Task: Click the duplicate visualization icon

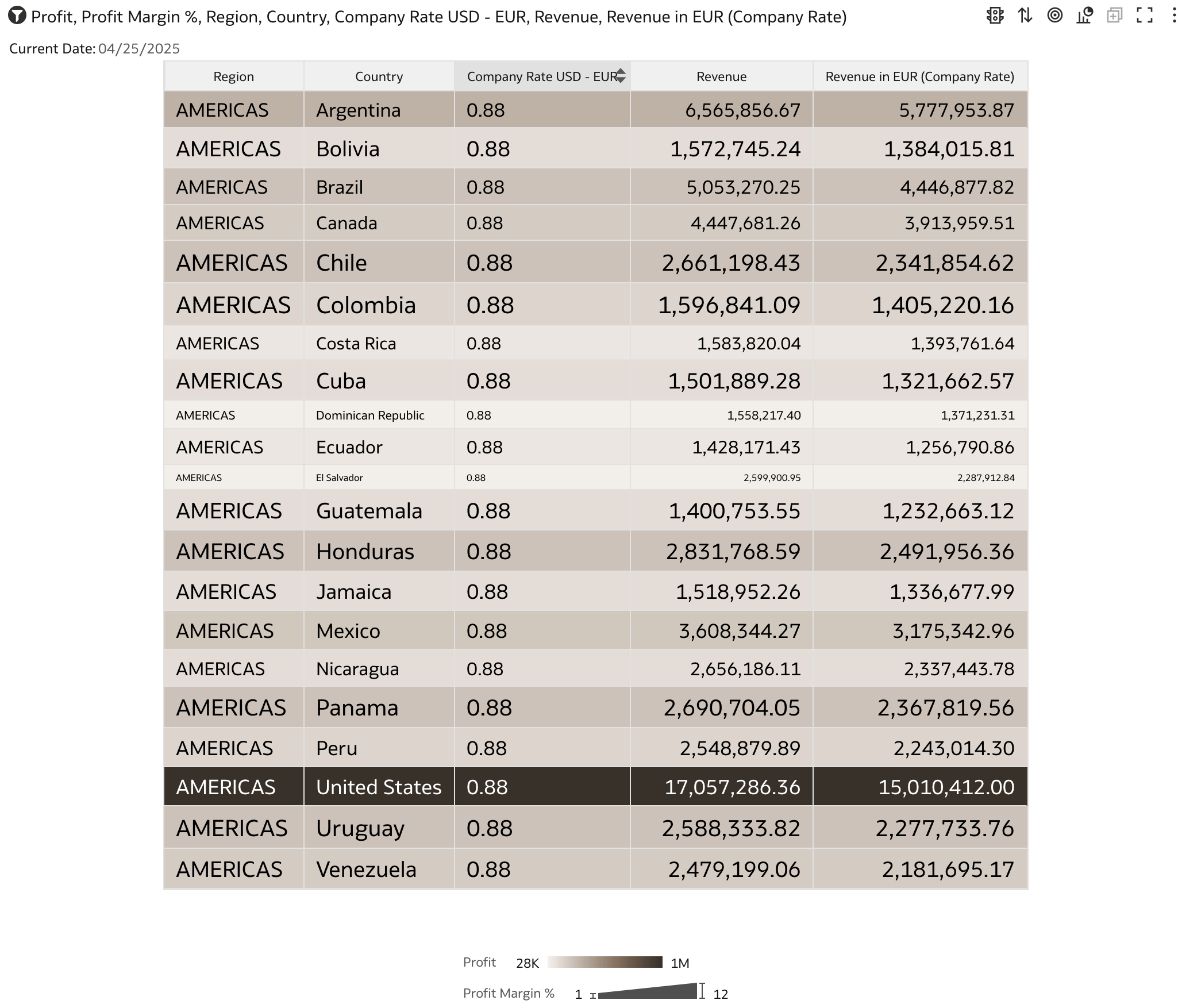Action: 1115,16
